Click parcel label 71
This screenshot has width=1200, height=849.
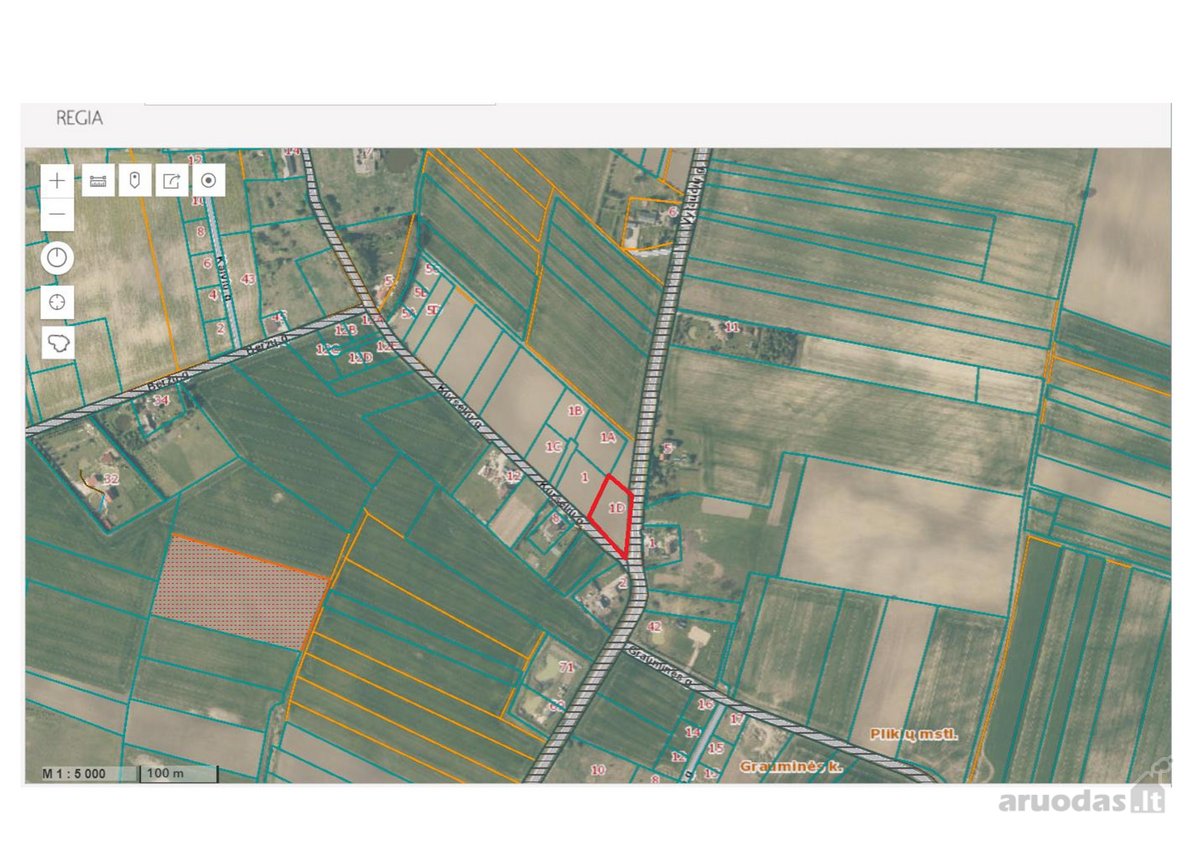click(x=566, y=666)
